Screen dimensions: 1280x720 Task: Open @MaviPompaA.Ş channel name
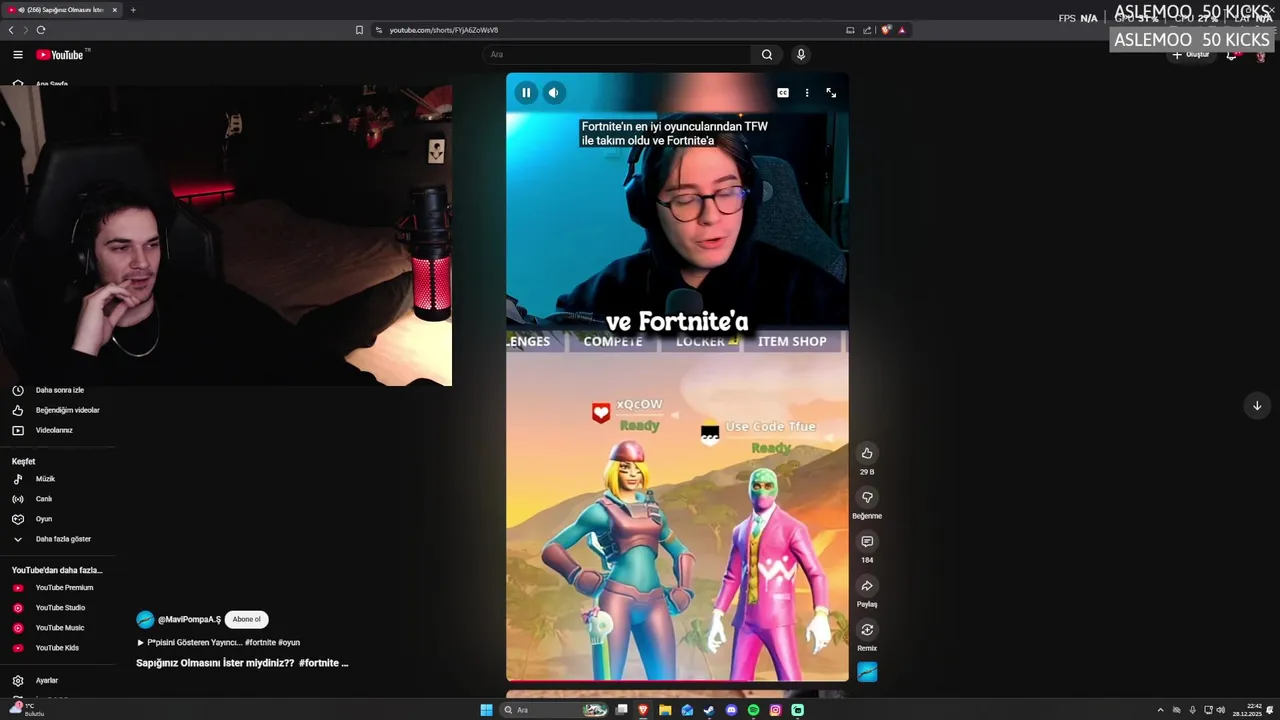point(189,620)
